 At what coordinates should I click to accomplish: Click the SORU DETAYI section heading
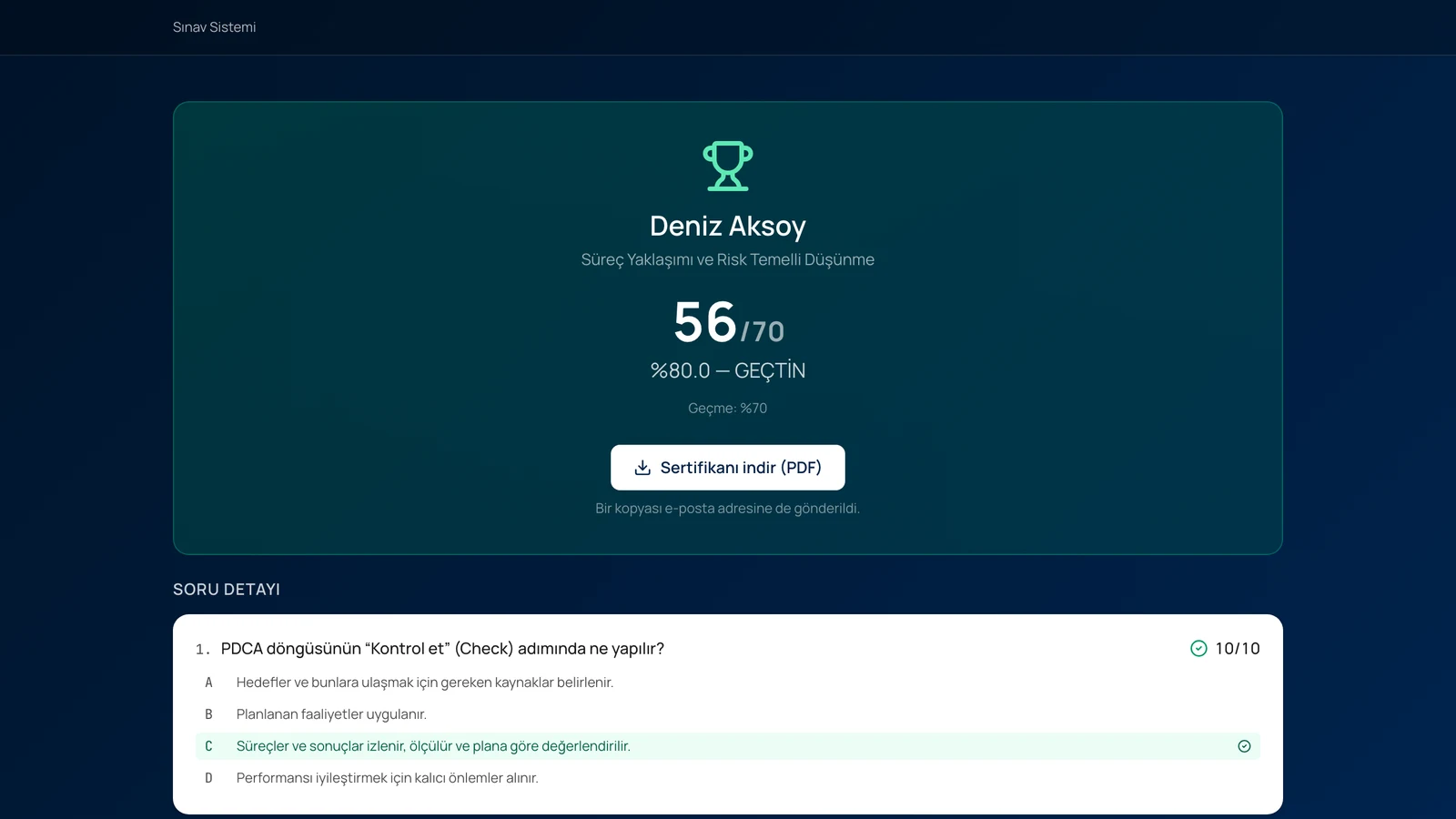click(227, 590)
